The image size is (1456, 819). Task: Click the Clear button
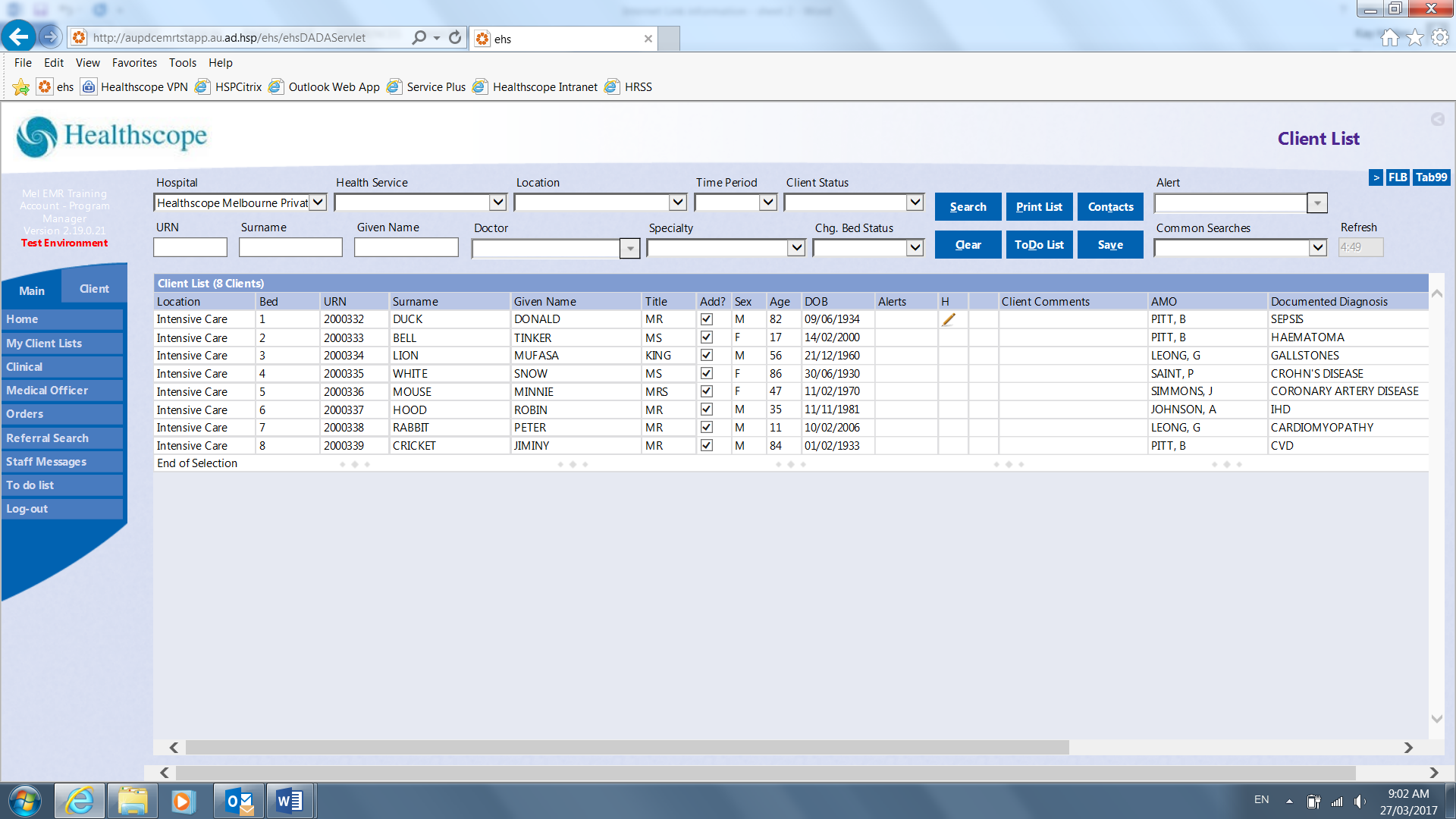968,245
